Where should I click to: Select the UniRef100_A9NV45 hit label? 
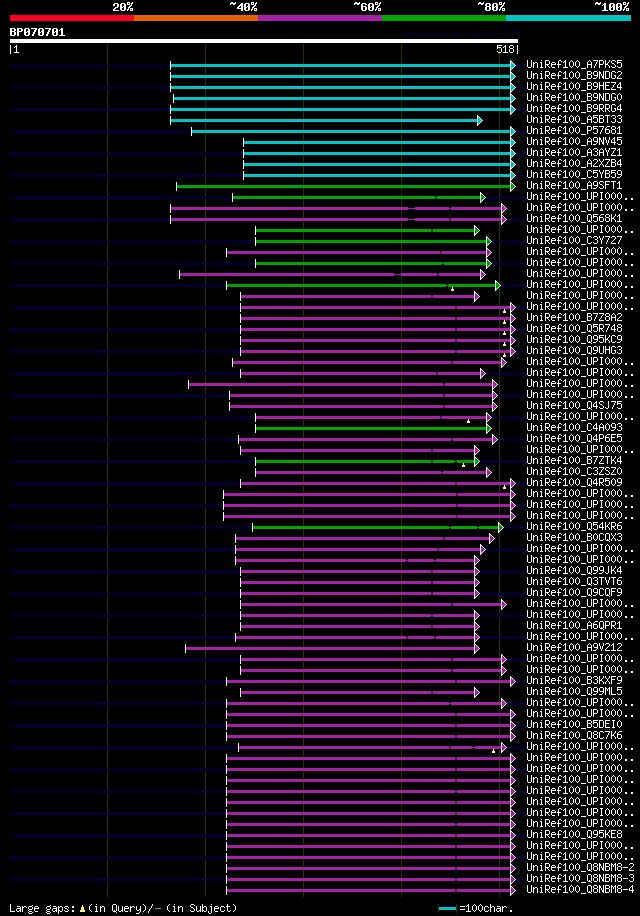pos(574,142)
